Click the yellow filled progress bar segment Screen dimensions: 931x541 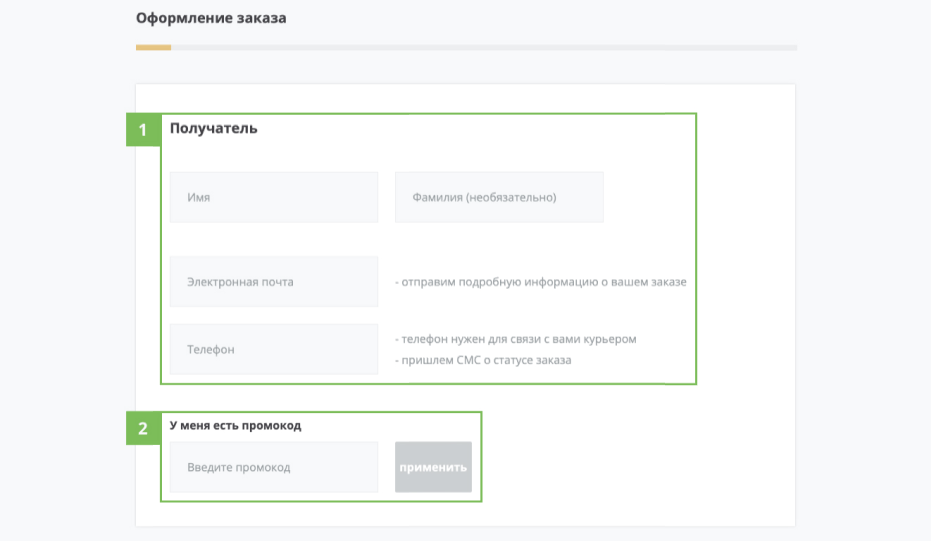[153, 47]
